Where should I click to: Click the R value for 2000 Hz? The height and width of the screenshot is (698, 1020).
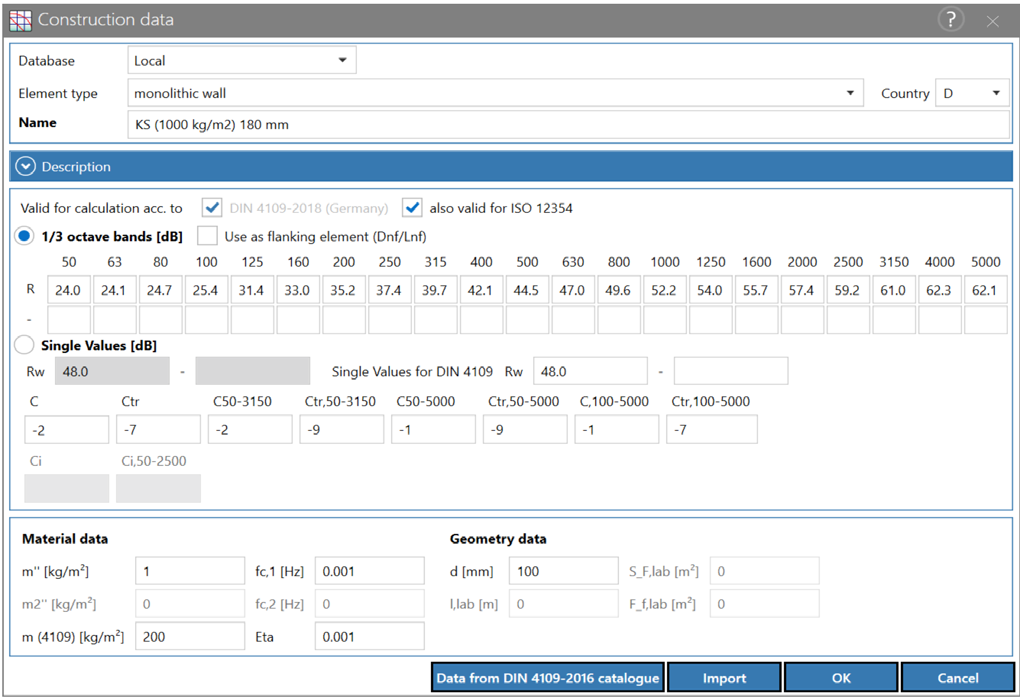[802, 290]
